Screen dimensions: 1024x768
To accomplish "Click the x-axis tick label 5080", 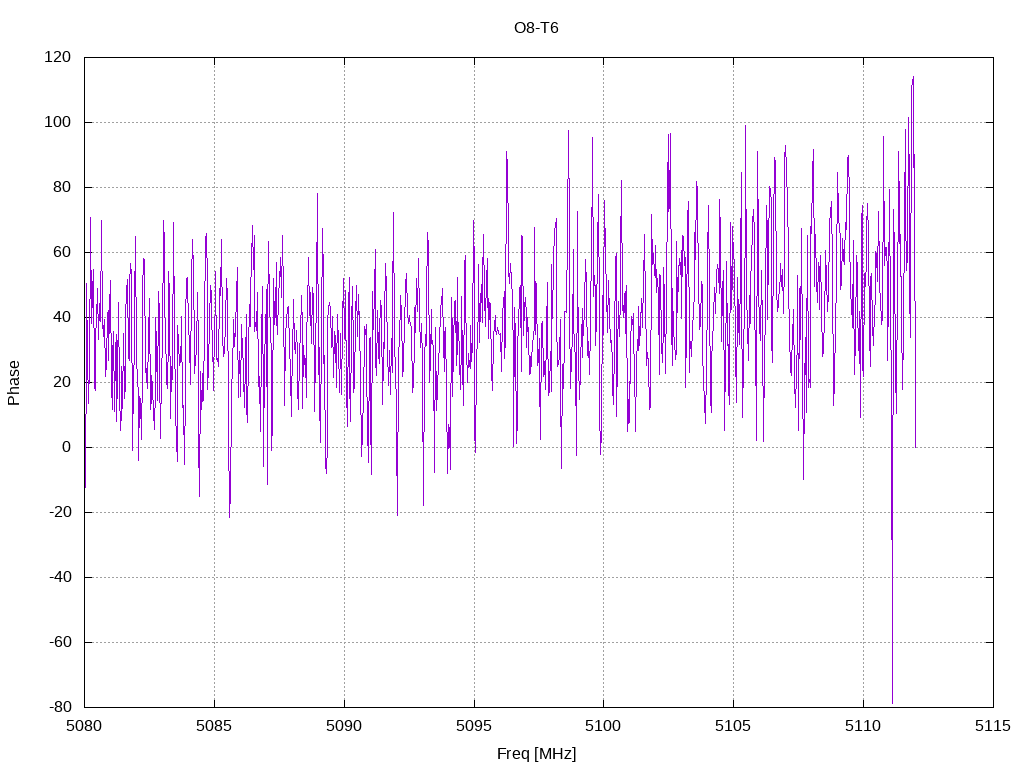I will tap(84, 726).
